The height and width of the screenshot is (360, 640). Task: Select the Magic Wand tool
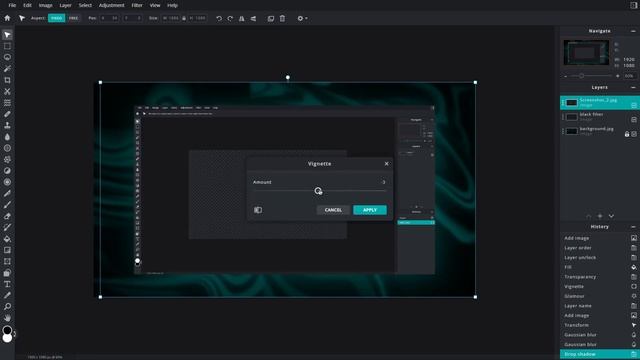coord(7,69)
